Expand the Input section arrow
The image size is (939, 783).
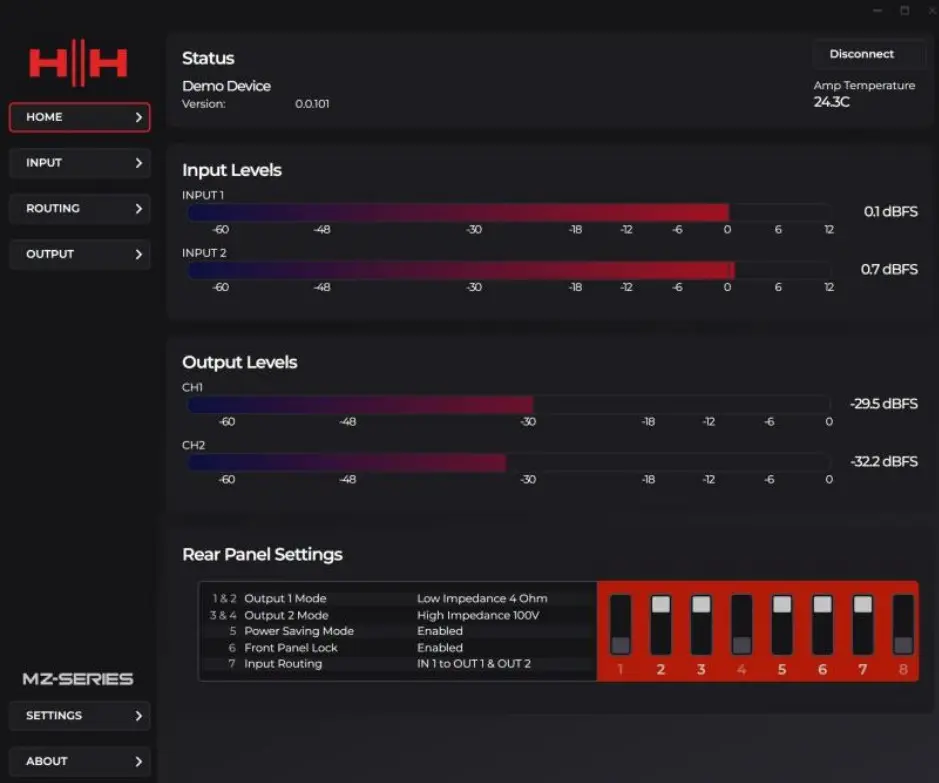click(138, 163)
